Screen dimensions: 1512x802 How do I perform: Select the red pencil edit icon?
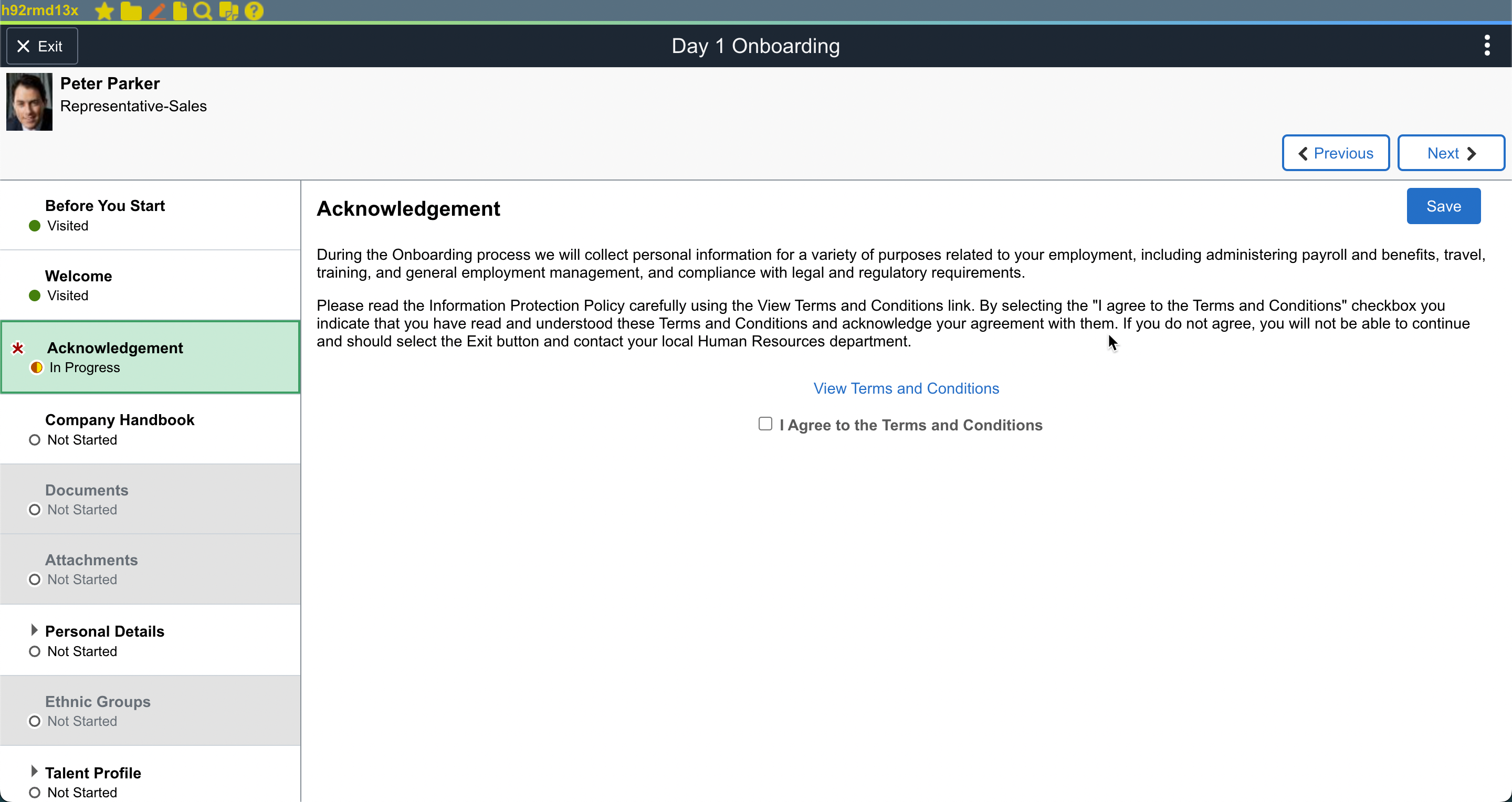tap(157, 10)
